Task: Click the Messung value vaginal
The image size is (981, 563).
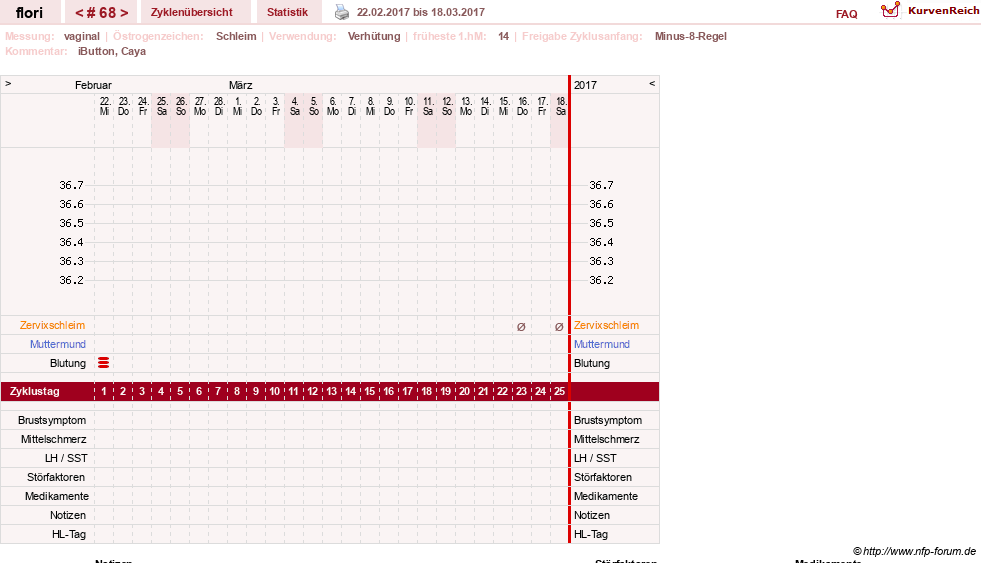Action: coord(81,36)
